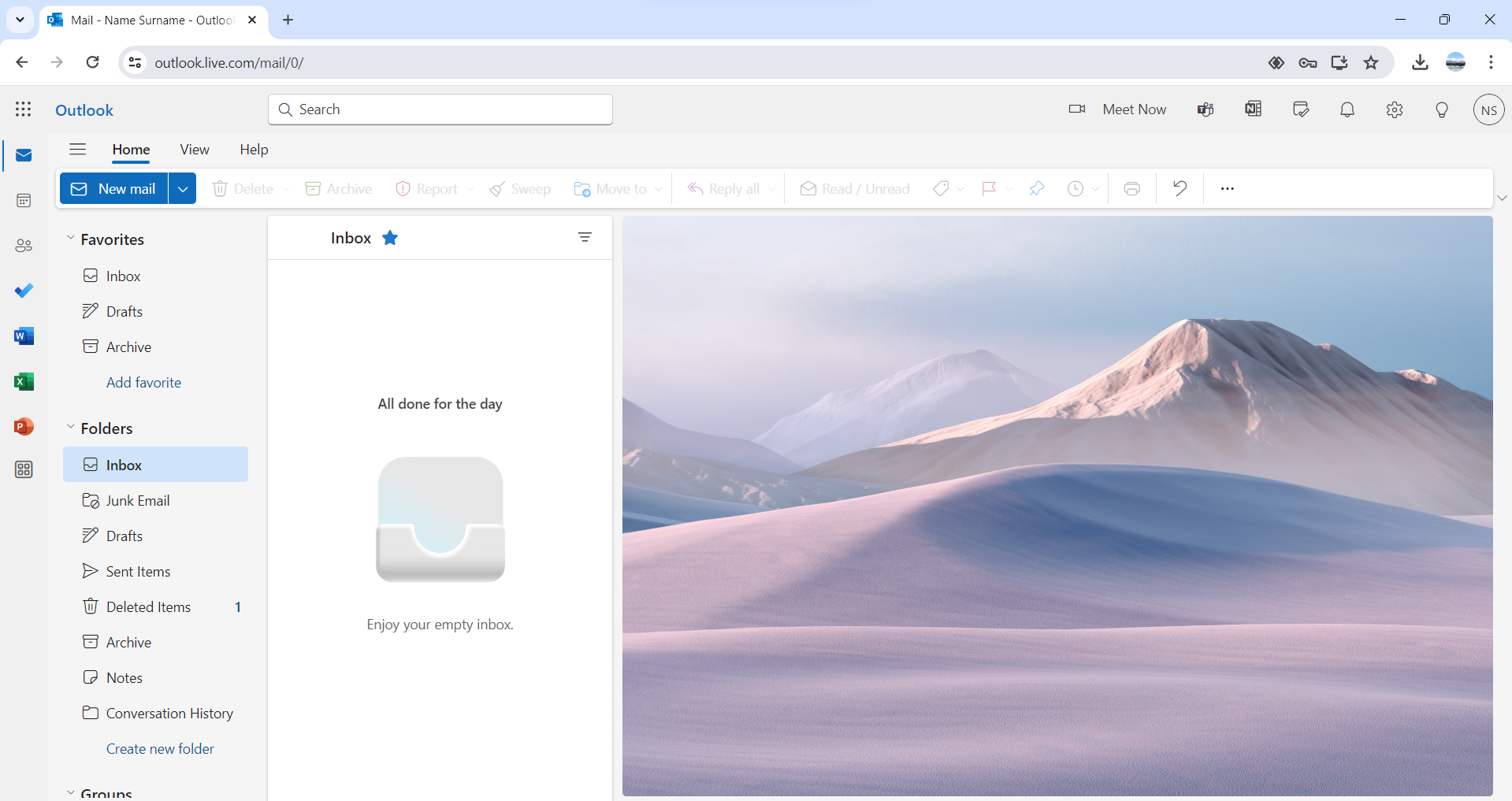This screenshot has width=1512, height=801.
Task: Toggle Read / Unread state
Action: pyautogui.click(x=854, y=188)
